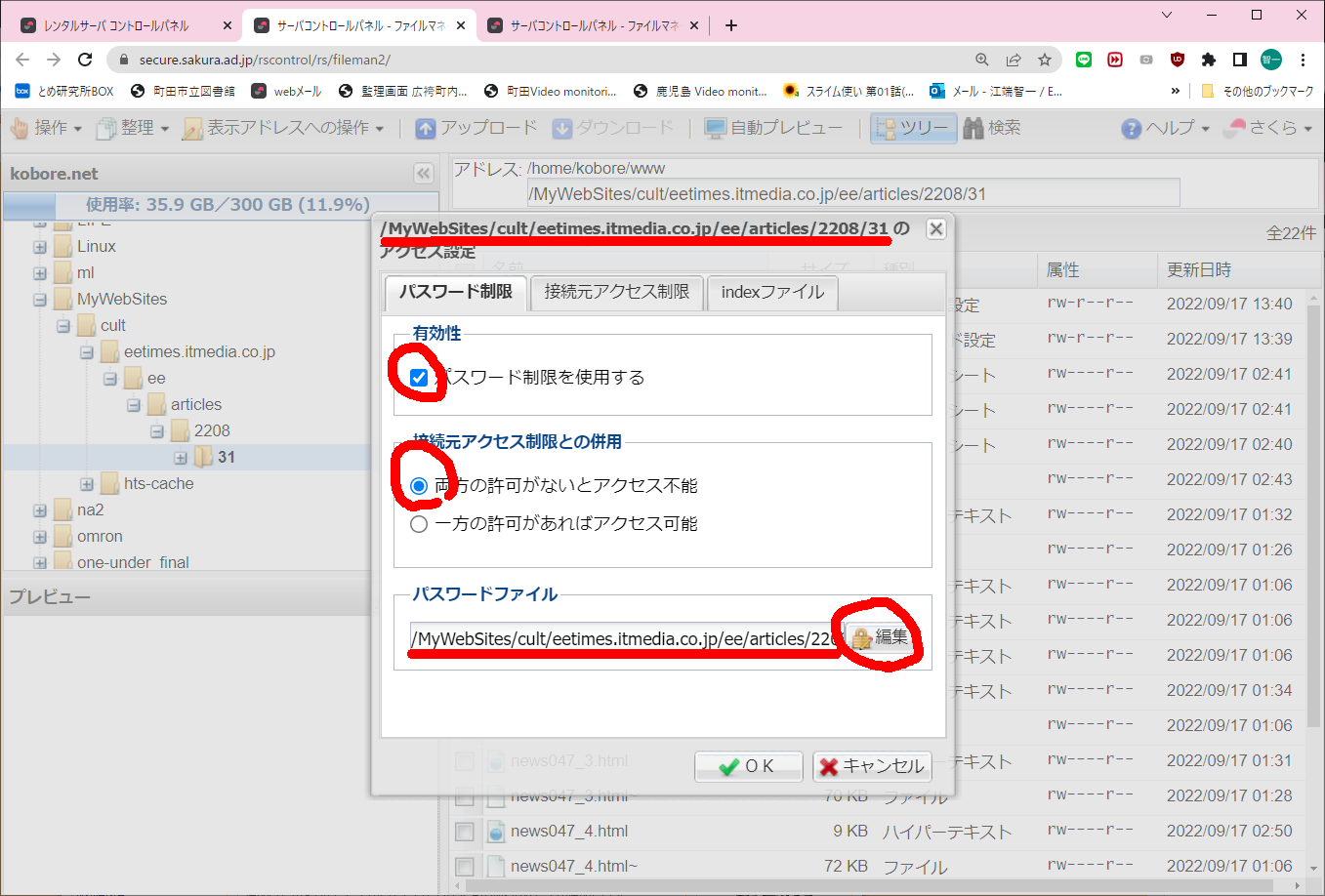Click the OK button in dialog
This screenshot has height=896, width=1325.
748,766
